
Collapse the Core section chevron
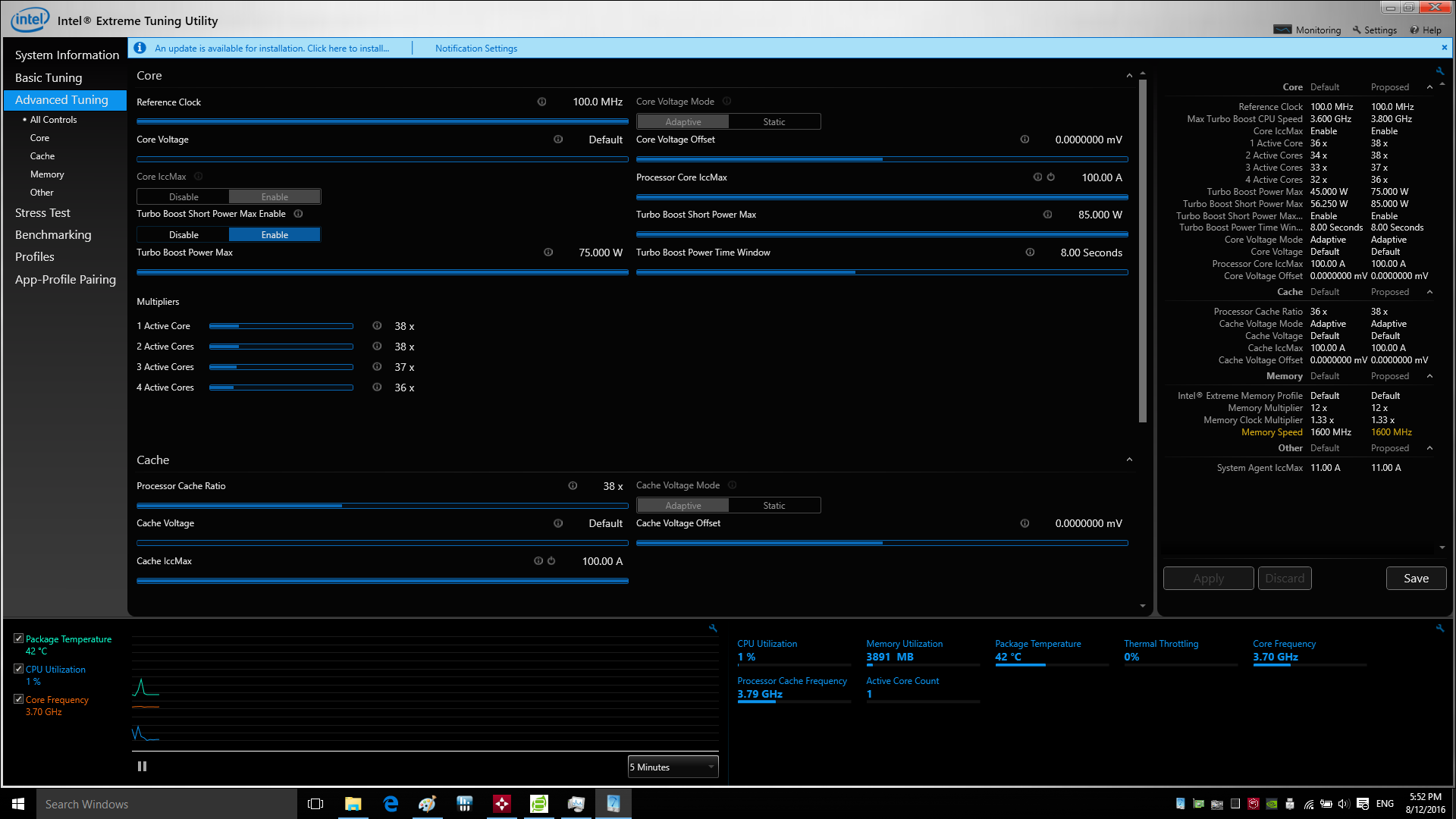click(x=1129, y=76)
